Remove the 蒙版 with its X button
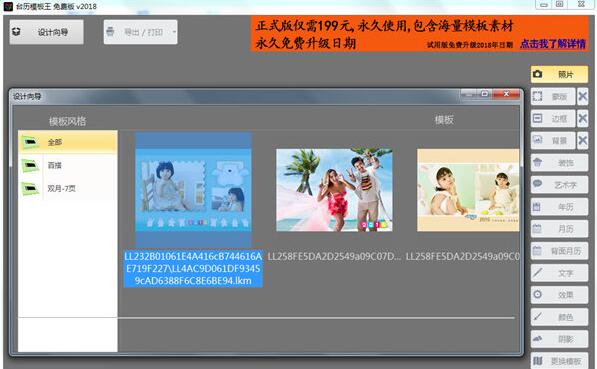The height and width of the screenshot is (369, 597). 583,97
